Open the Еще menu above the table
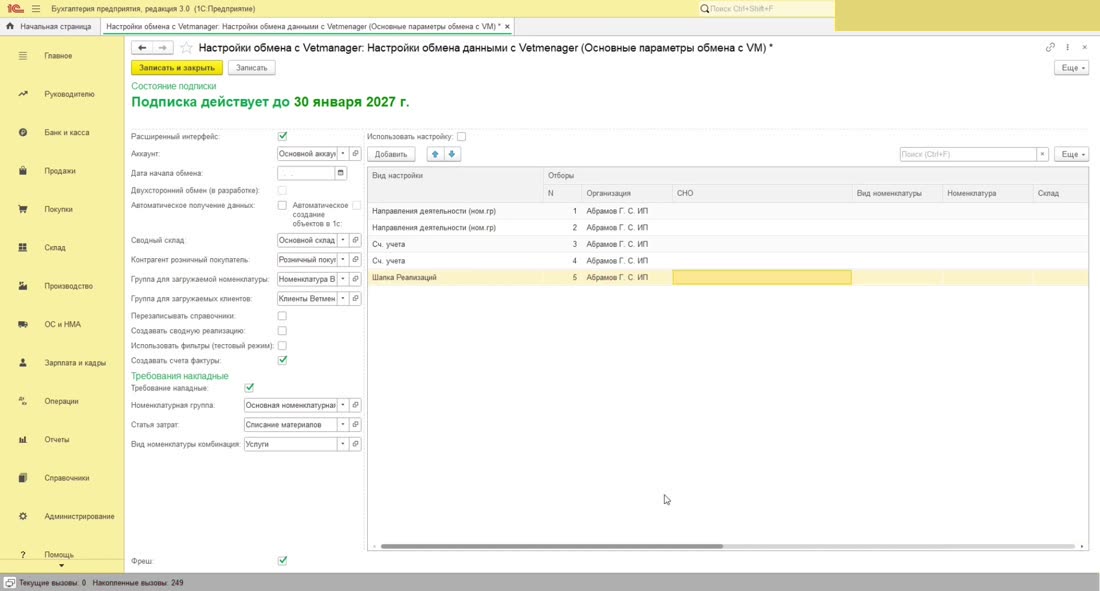Screen dimensions: 1100x591 tap(1071, 154)
